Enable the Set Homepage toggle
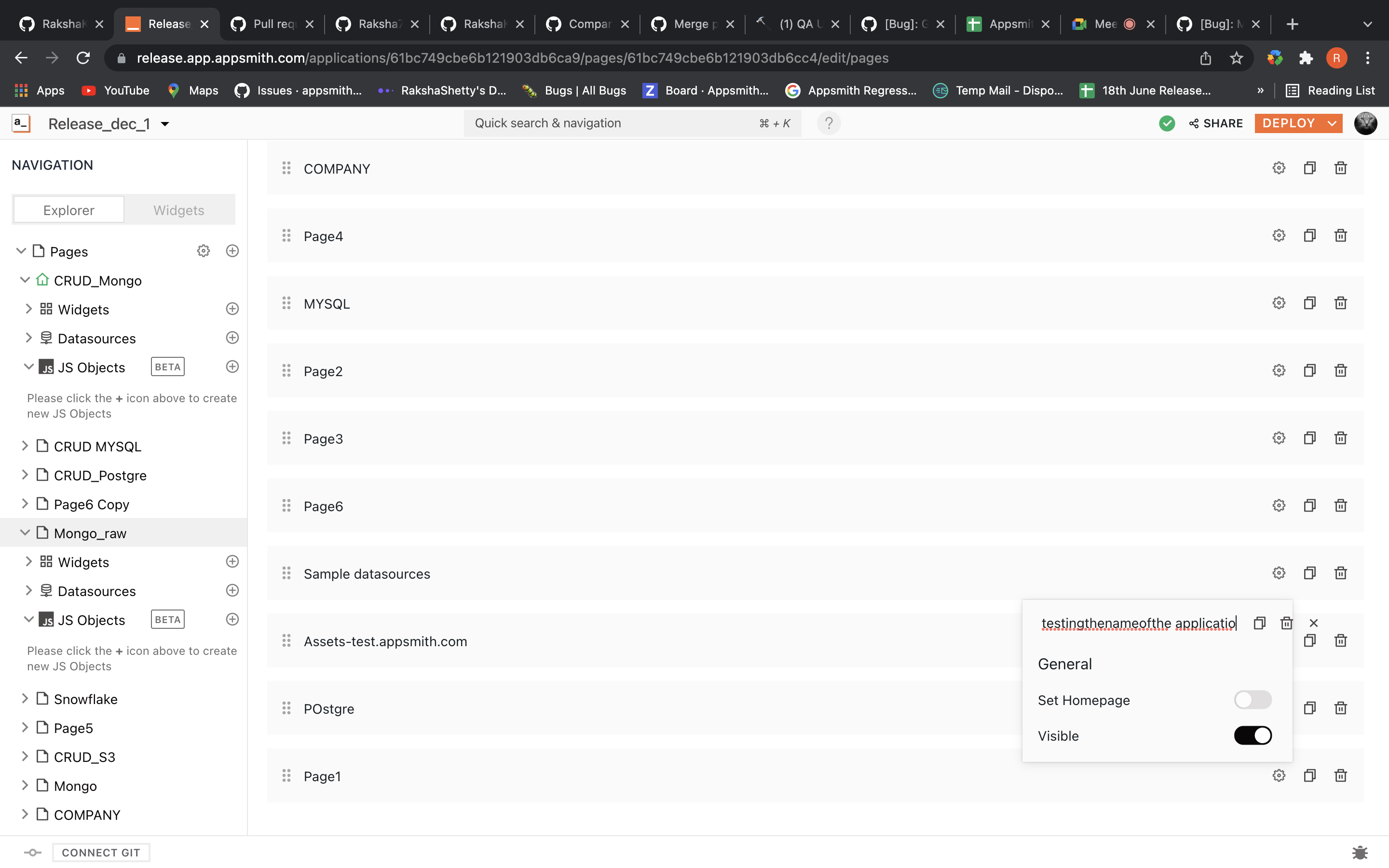The image size is (1389, 868). pos(1253,700)
